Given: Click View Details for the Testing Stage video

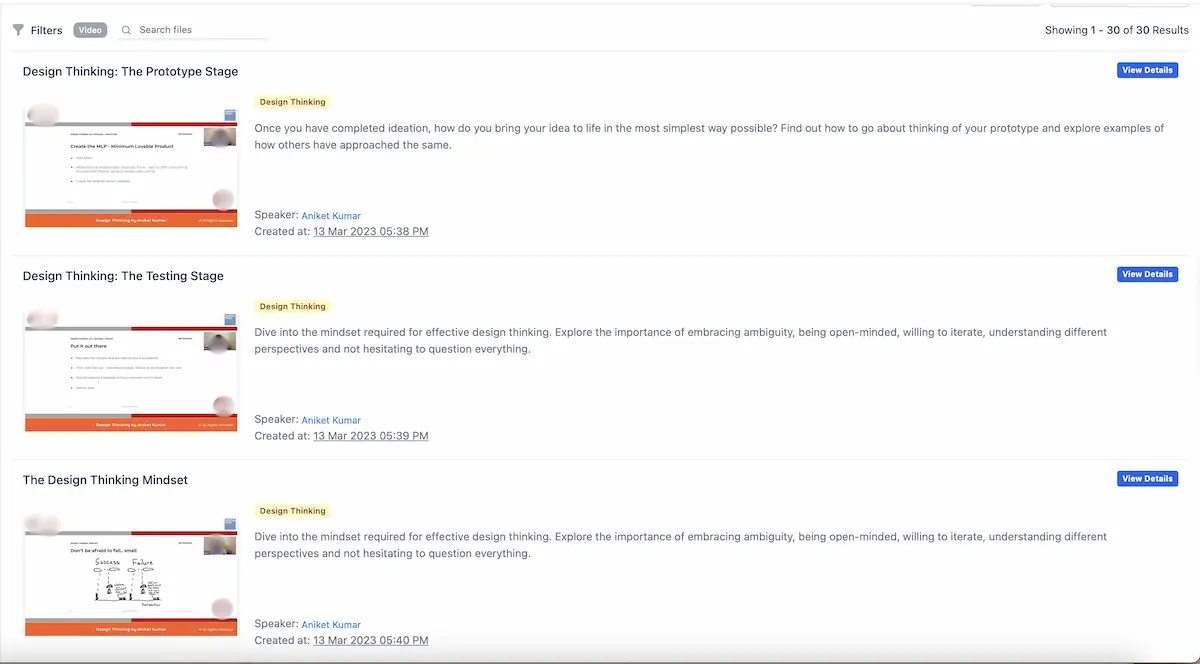Looking at the screenshot, I should pos(1147,273).
